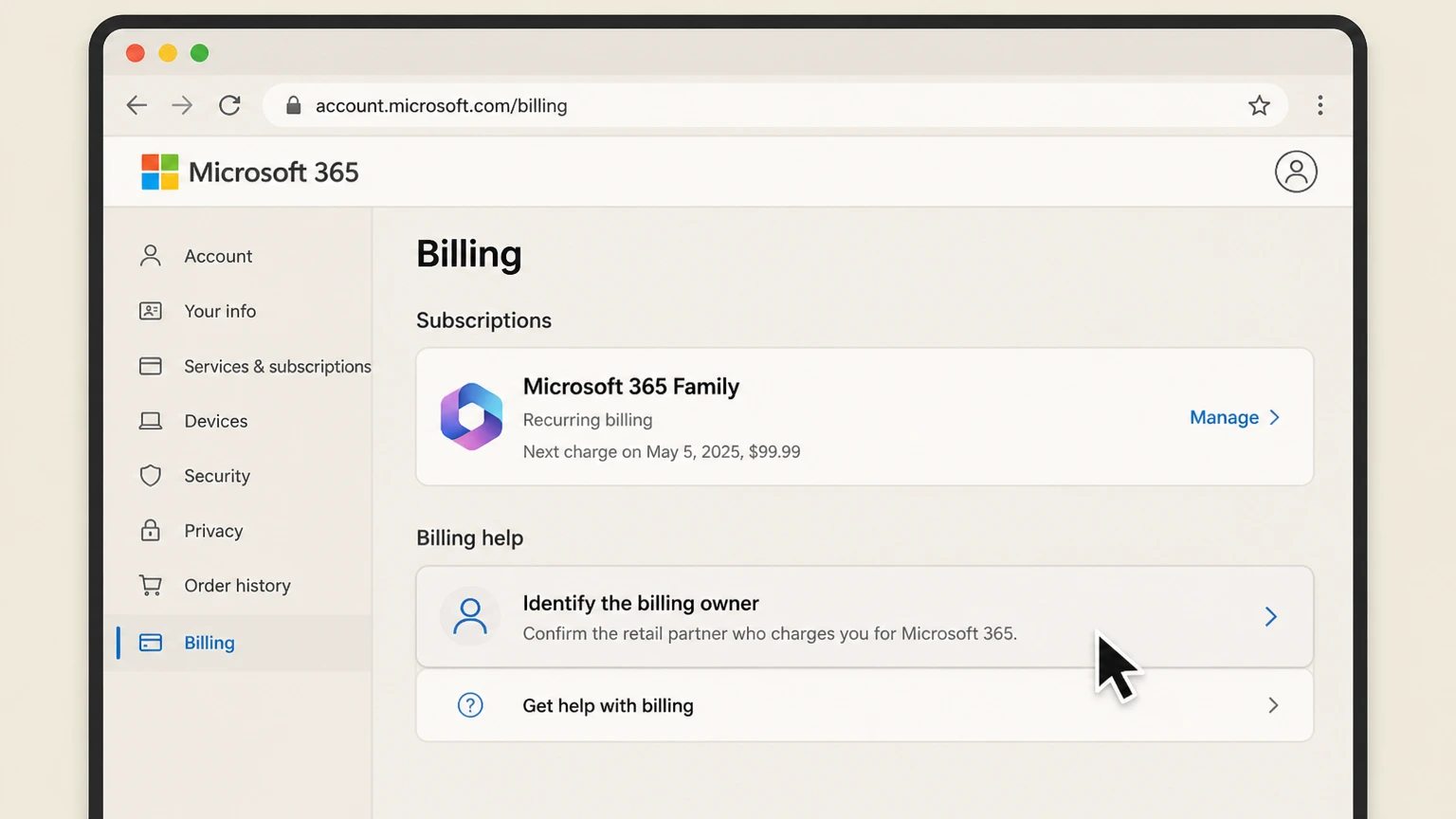Image resolution: width=1456 pixels, height=819 pixels.
Task: Reload the page with the refresh icon
Action: pos(229,105)
